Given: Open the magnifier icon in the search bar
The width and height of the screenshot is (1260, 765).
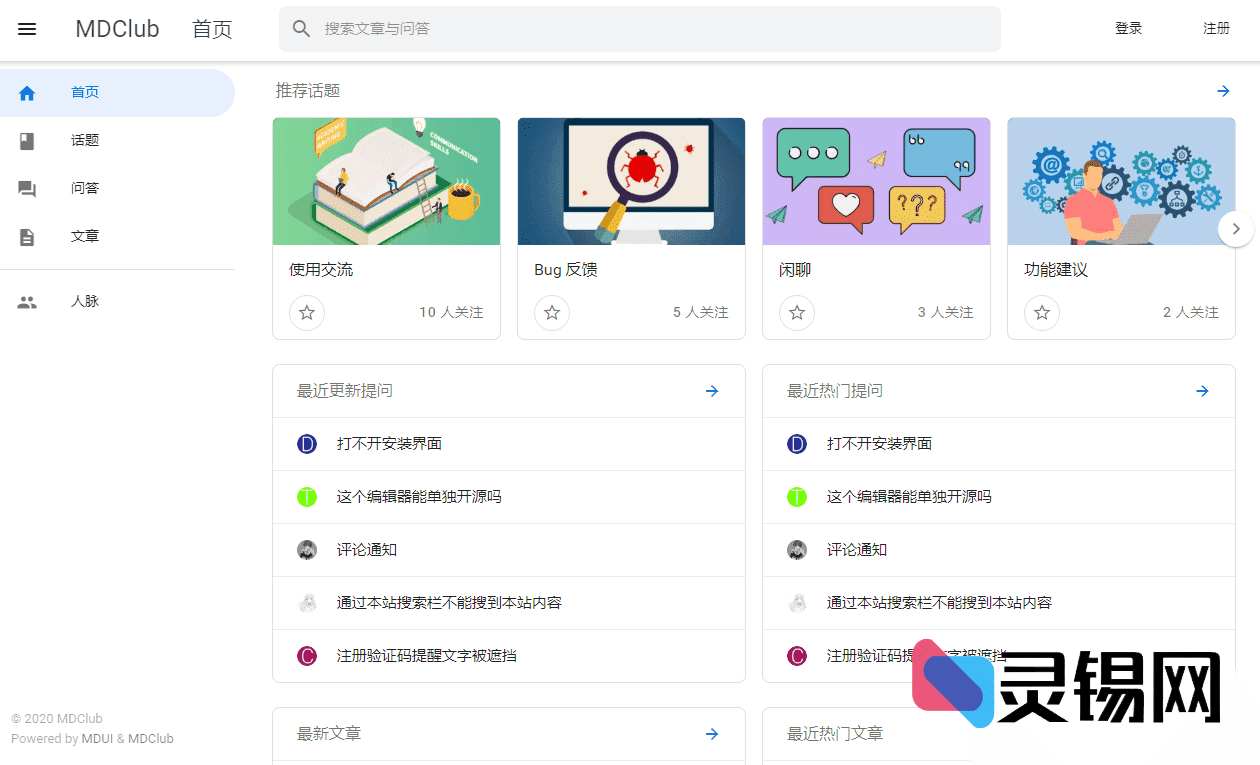Looking at the screenshot, I should [301, 29].
